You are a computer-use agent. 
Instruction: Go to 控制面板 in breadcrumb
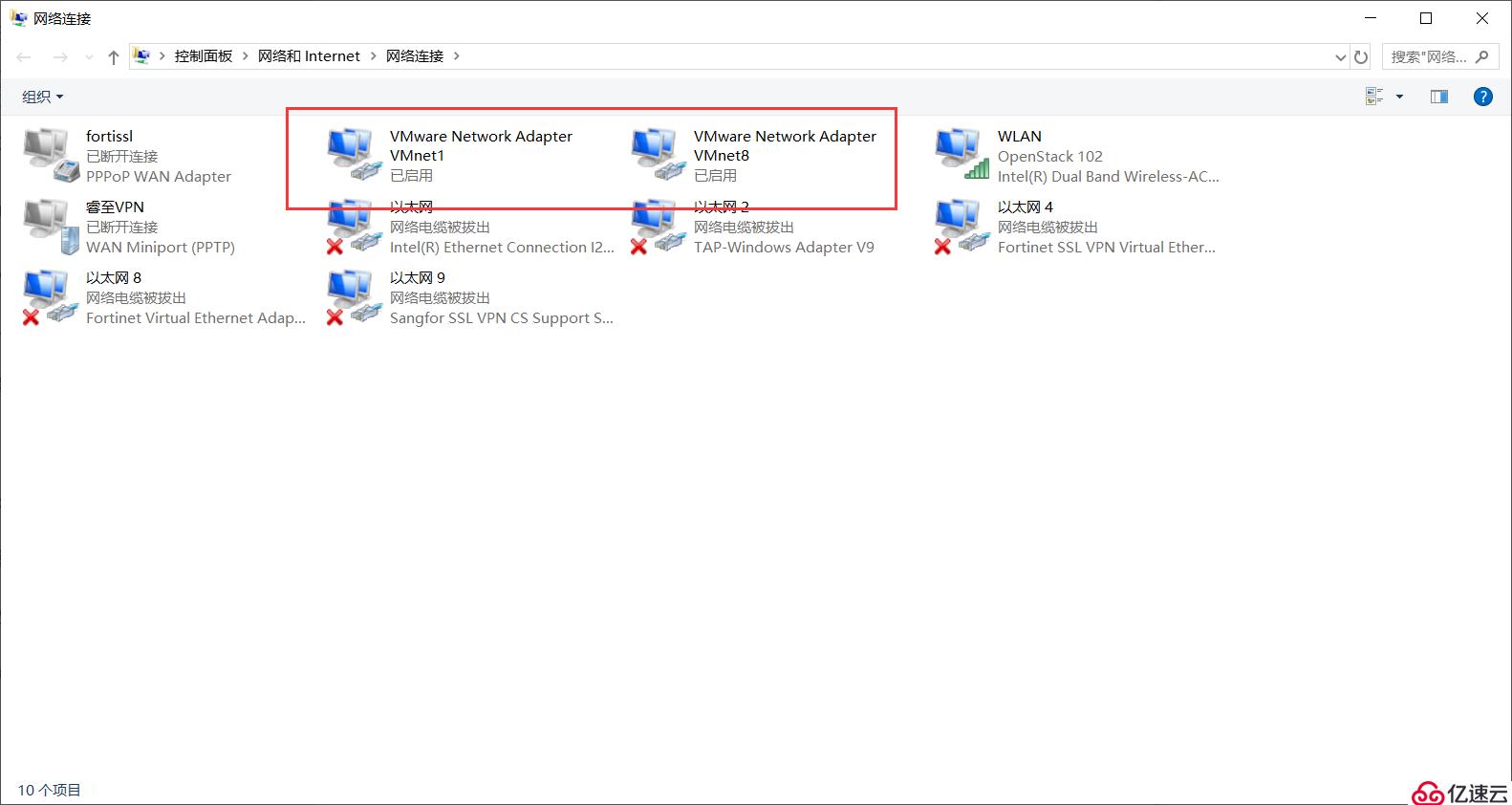(x=204, y=56)
